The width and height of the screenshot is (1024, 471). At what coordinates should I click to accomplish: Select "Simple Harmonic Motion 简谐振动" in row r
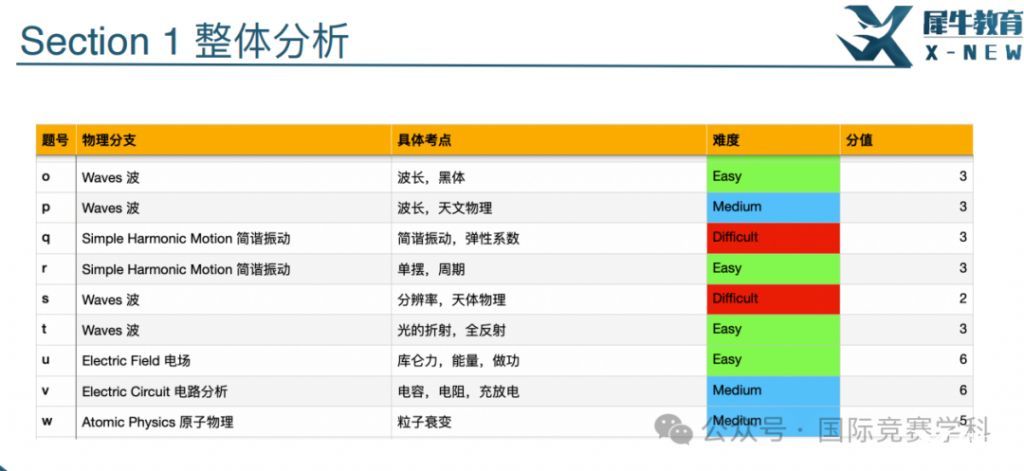point(186,269)
